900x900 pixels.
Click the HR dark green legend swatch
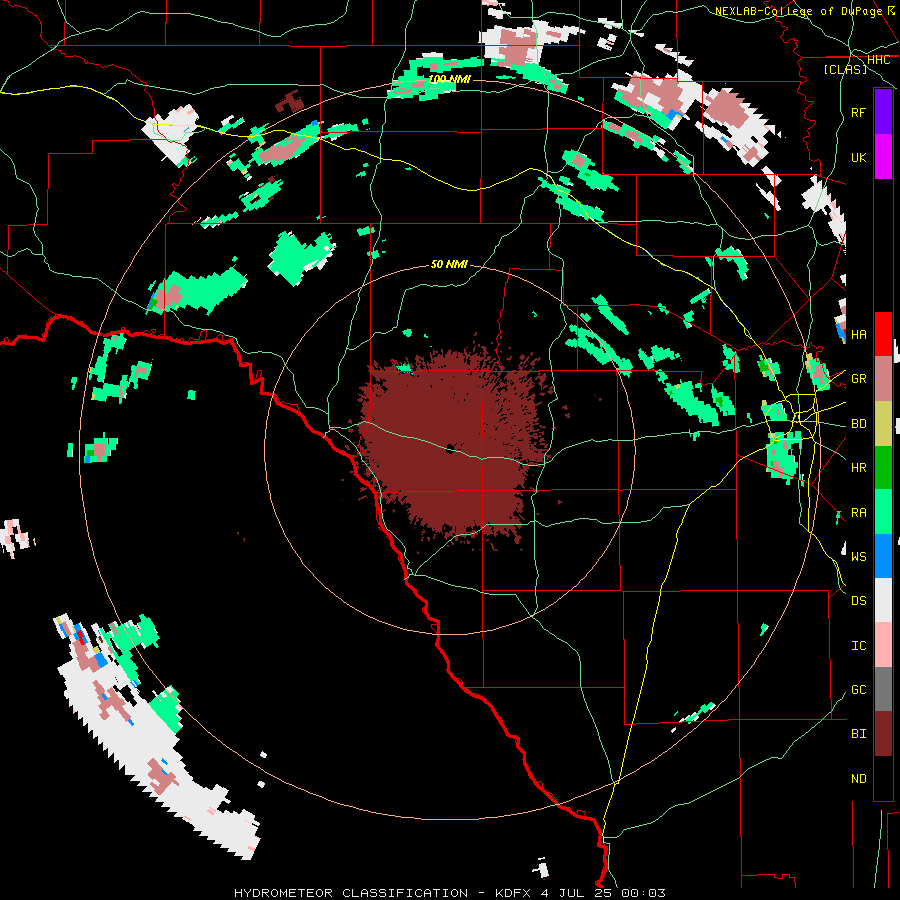coord(883,467)
